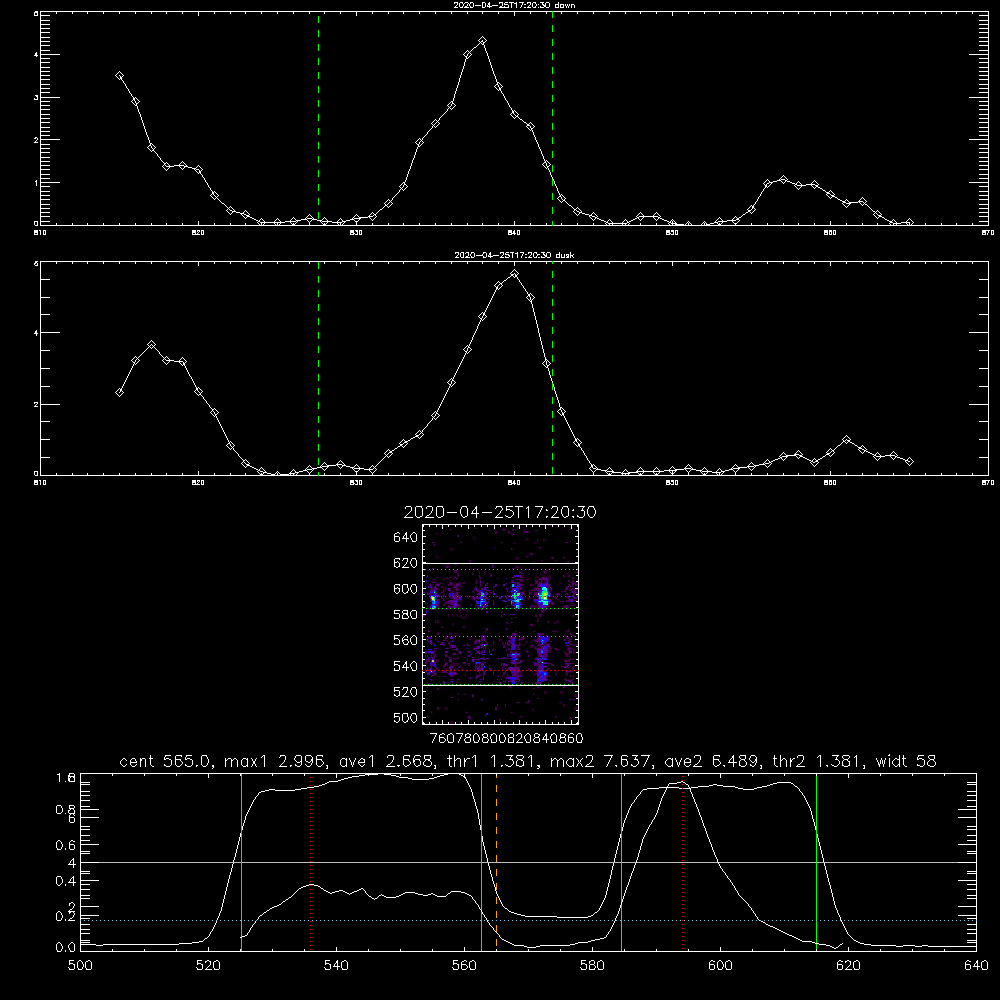The height and width of the screenshot is (1000, 1000).
Task: Click the '580' y-axis label beside the image
Action: [x=406, y=615]
